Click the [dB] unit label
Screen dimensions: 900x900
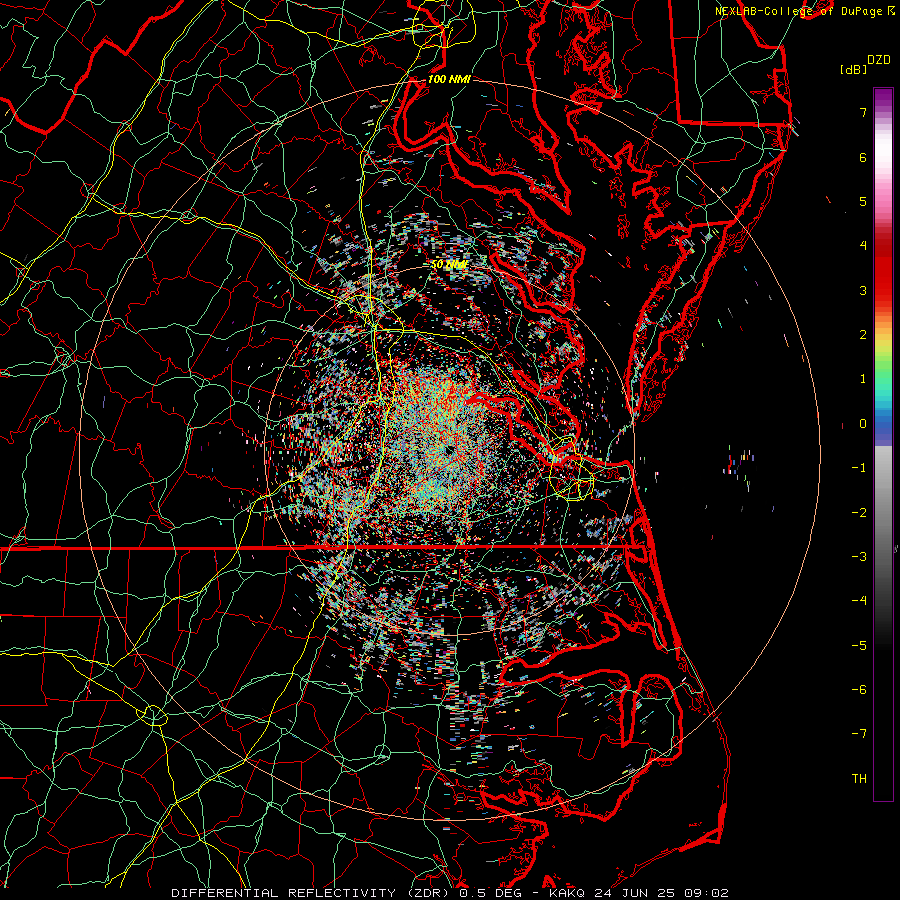coord(854,69)
